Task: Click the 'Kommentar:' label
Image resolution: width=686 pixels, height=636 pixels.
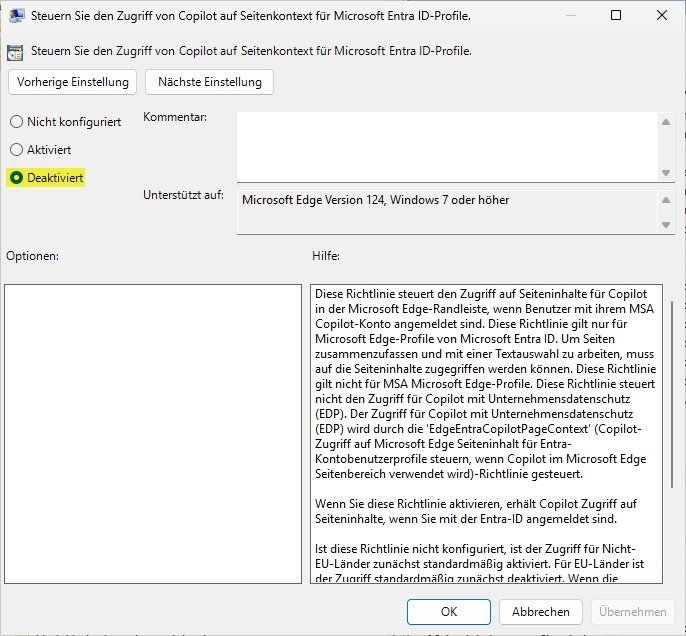Action: point(175,117)
